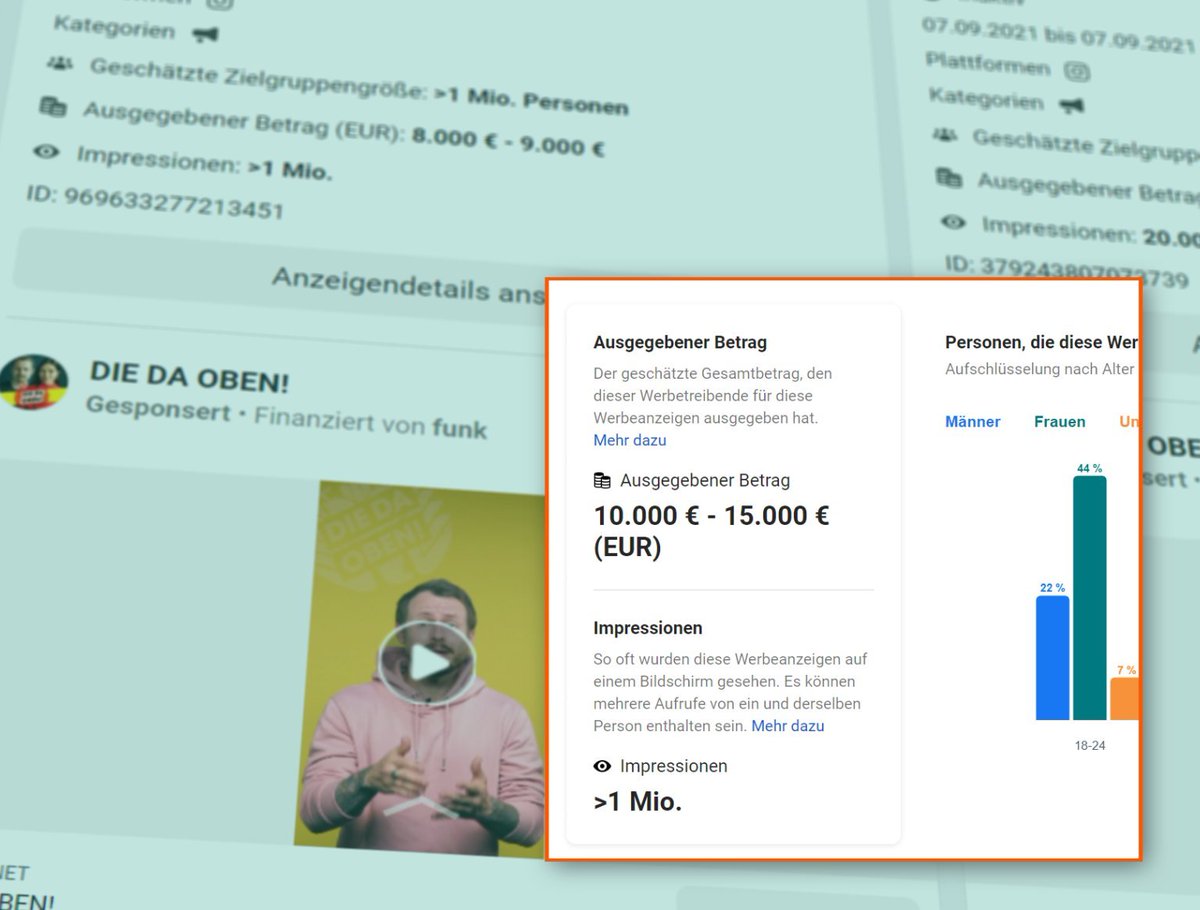Click the eye icon next to 'Impressionen: >1 Mio.'
The image size is (1200, 910).
pos(47,153)
